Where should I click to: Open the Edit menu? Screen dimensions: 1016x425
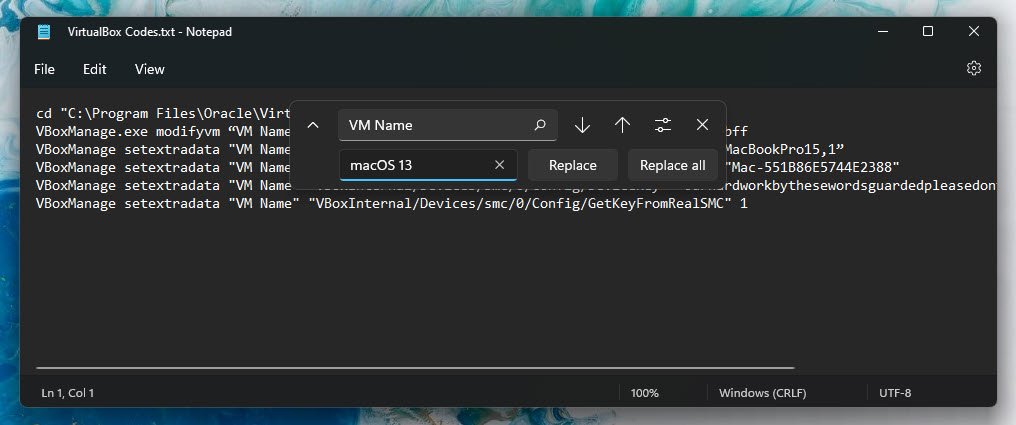pyautogui.click(x=95, y=69)
